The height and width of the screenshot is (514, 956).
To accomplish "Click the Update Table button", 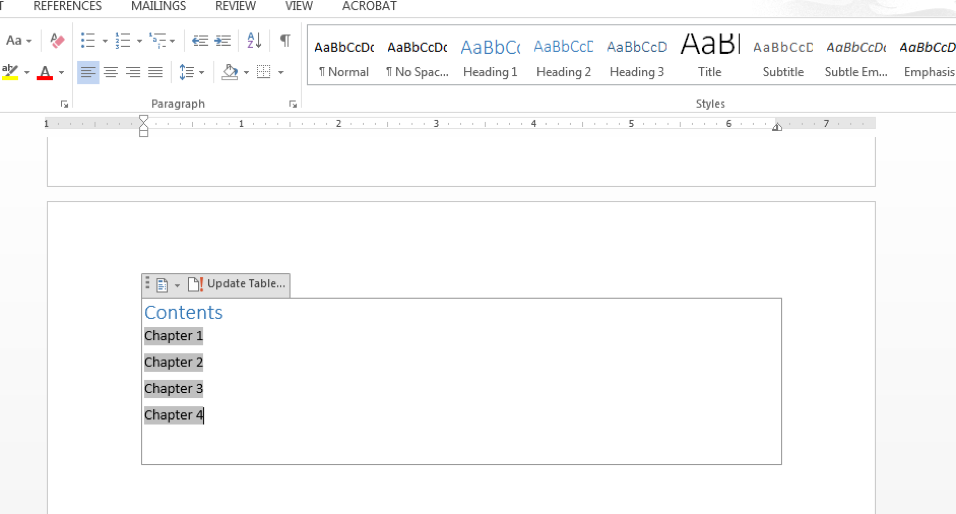I will [x=238, y=284].
